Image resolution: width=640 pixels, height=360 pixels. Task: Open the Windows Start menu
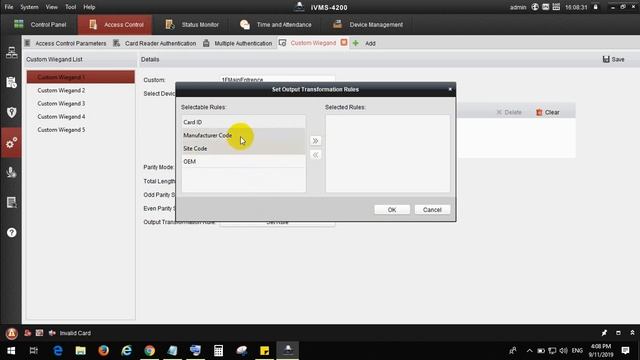pyautogui.click(x=11, y=350)
